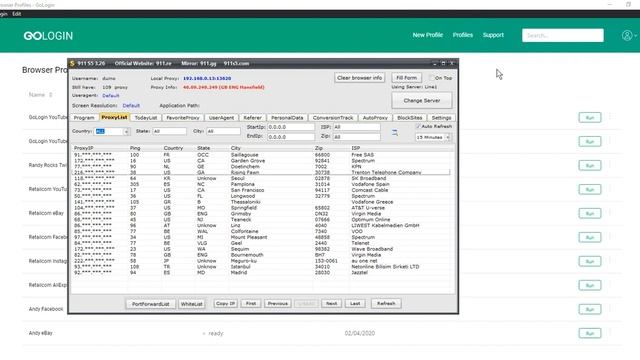Open the PortForwardList button
Screen dimensions: 640x360
click(x=151, y=304)
